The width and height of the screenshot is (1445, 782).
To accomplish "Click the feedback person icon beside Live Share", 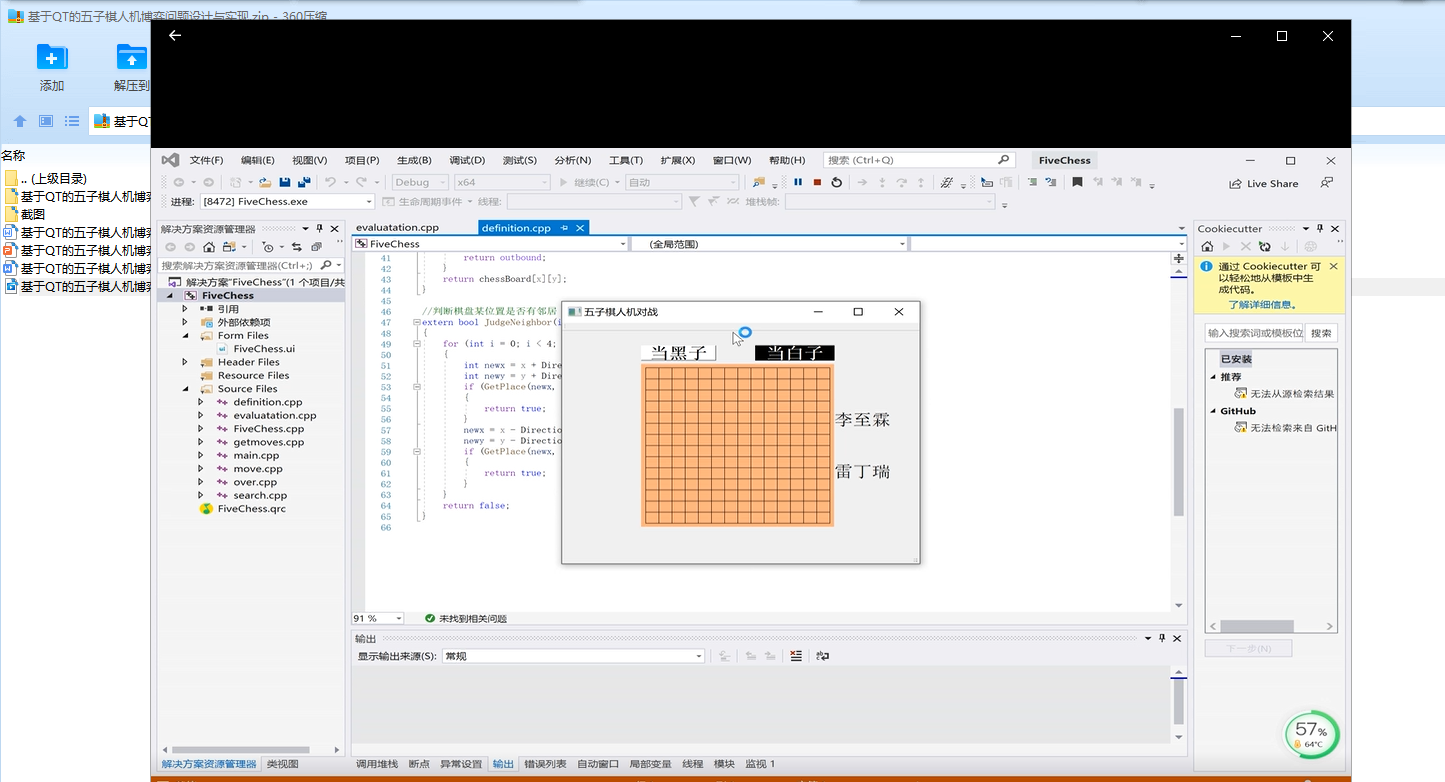I will [x=1326, y=183].
